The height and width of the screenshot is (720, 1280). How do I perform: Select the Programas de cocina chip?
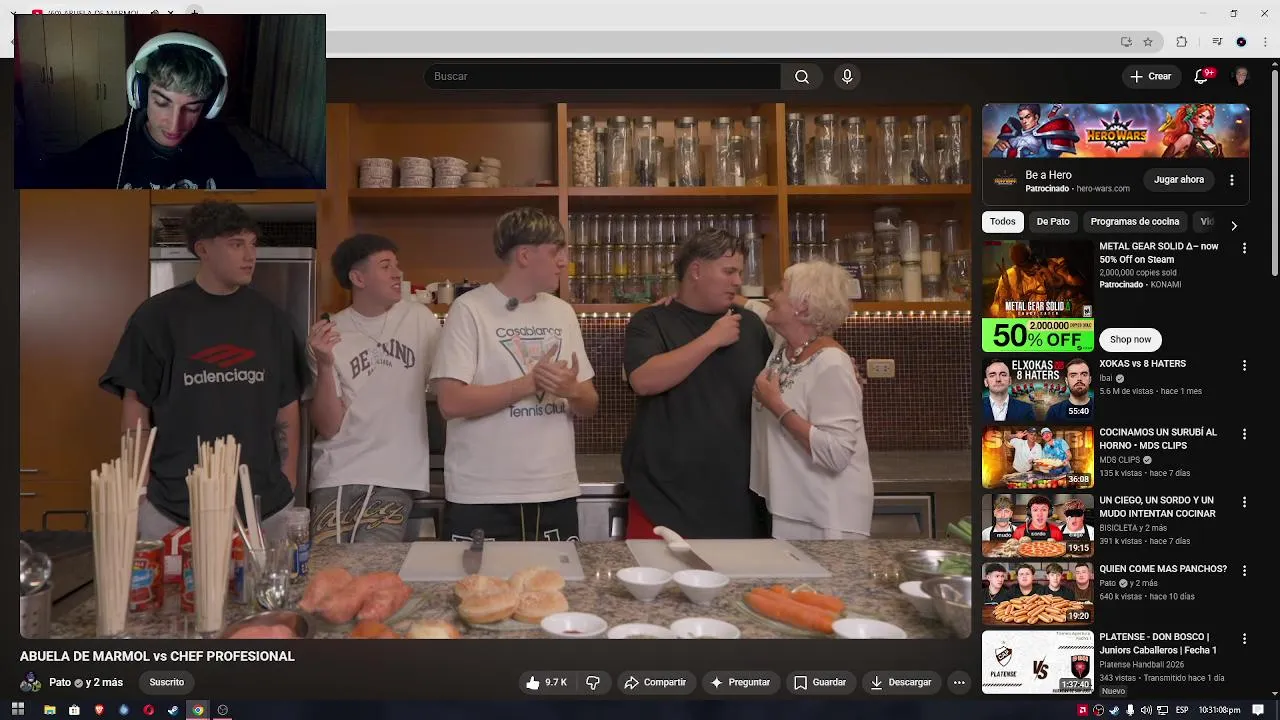coord(1135,222)
